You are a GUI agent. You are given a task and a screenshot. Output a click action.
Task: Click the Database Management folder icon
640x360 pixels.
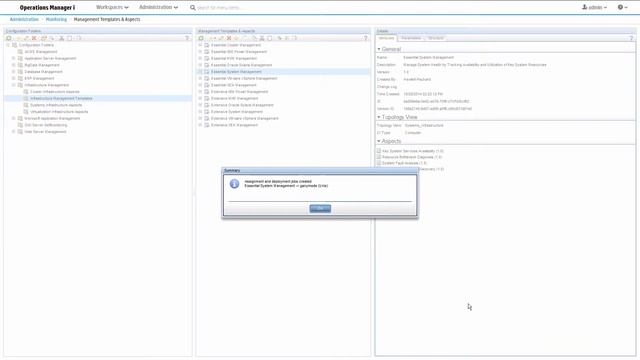20,72
